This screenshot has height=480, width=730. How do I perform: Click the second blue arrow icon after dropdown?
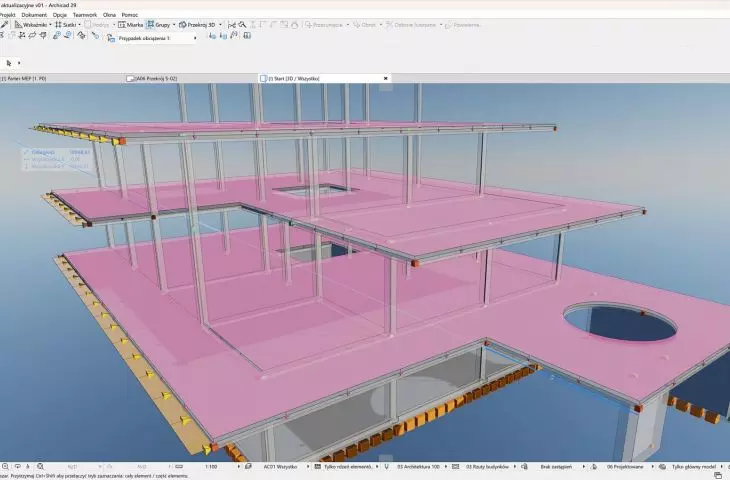click(x=223, y=35)
